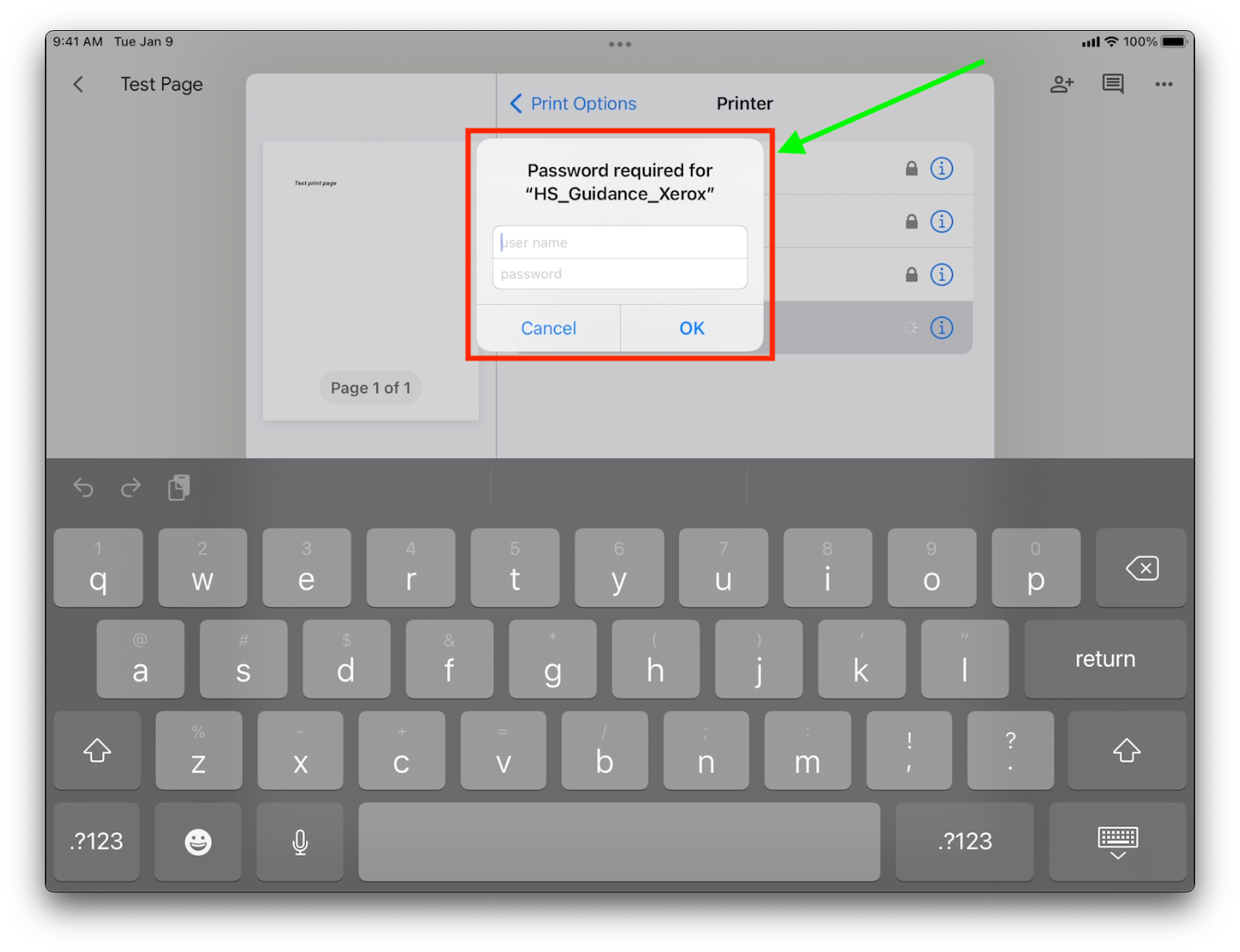Tap the g key
The image size is (1240, 952).
click(x=552, y=659)
